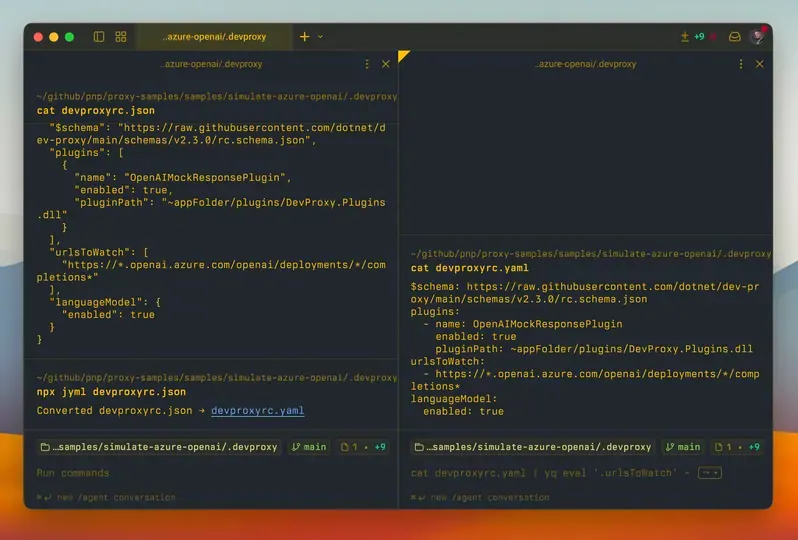
Task: Open the left pane file changes 1 · +9 chip
Action: pyautogui.click(x=363, y=447)
